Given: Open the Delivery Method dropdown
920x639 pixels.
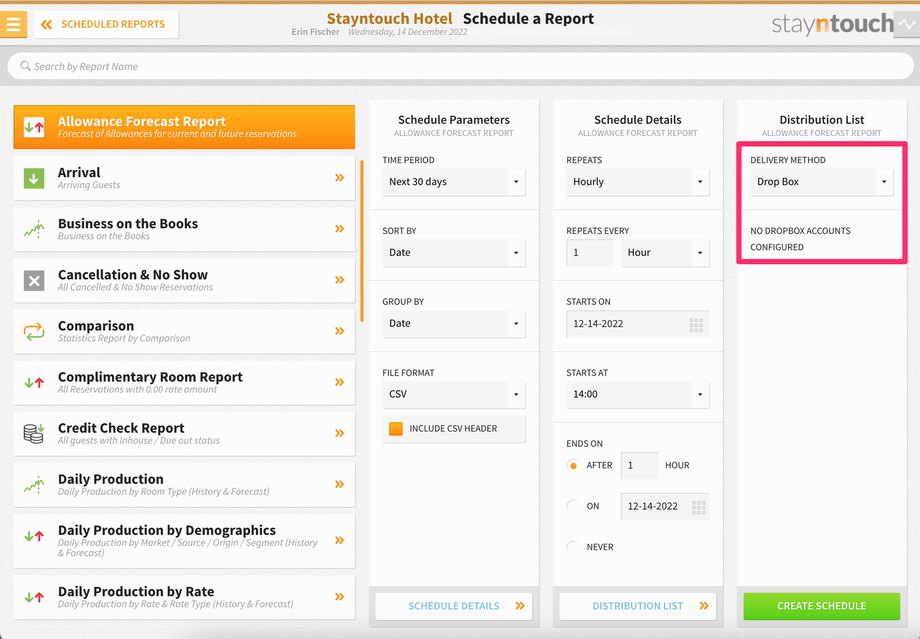Looking at the screenshot, I should coord(821,182).
